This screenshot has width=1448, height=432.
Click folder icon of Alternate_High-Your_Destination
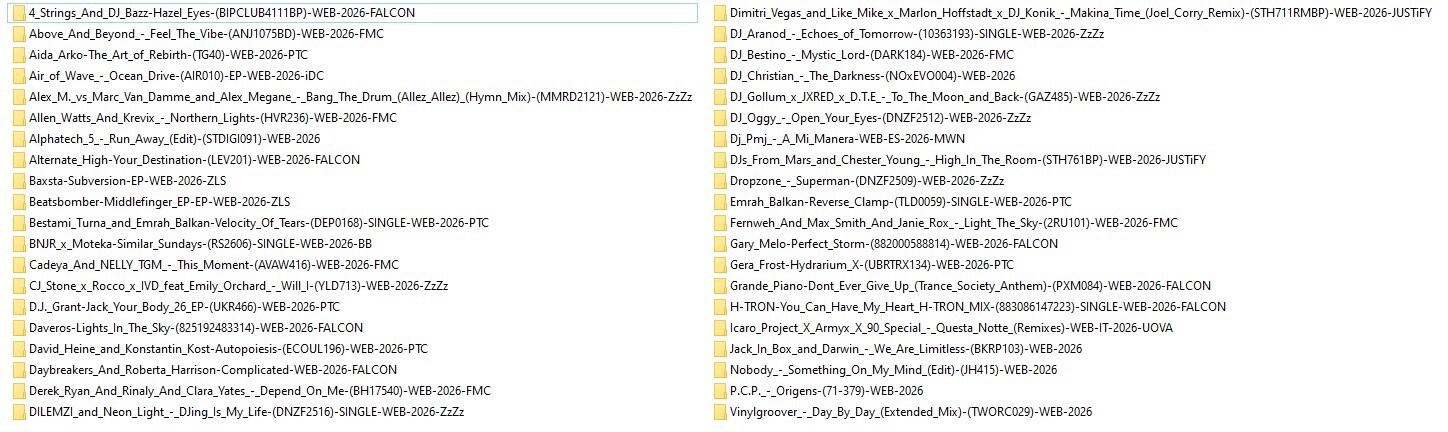coord(20,160)
